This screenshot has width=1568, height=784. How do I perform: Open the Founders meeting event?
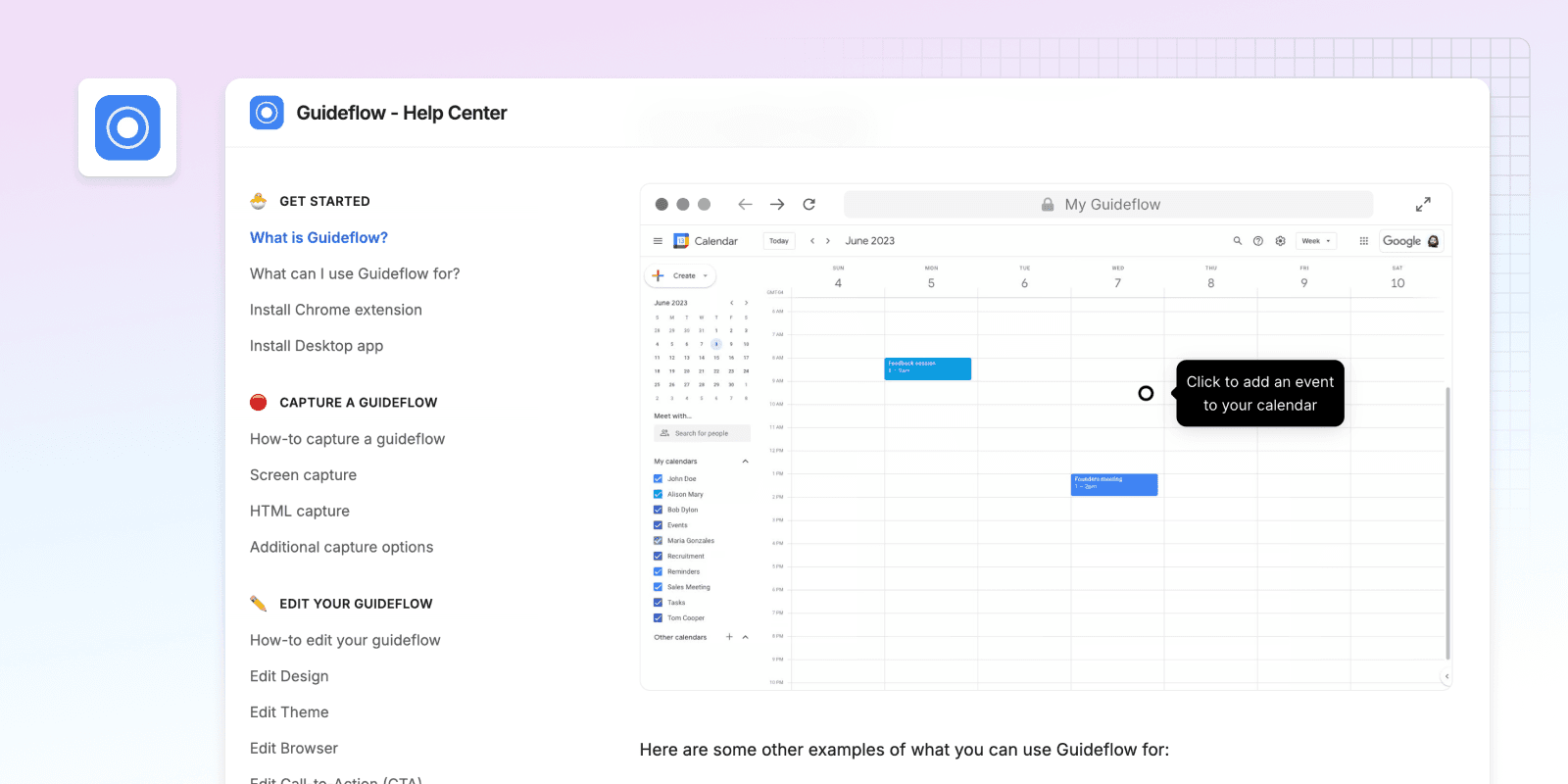tap(1114, 485)
